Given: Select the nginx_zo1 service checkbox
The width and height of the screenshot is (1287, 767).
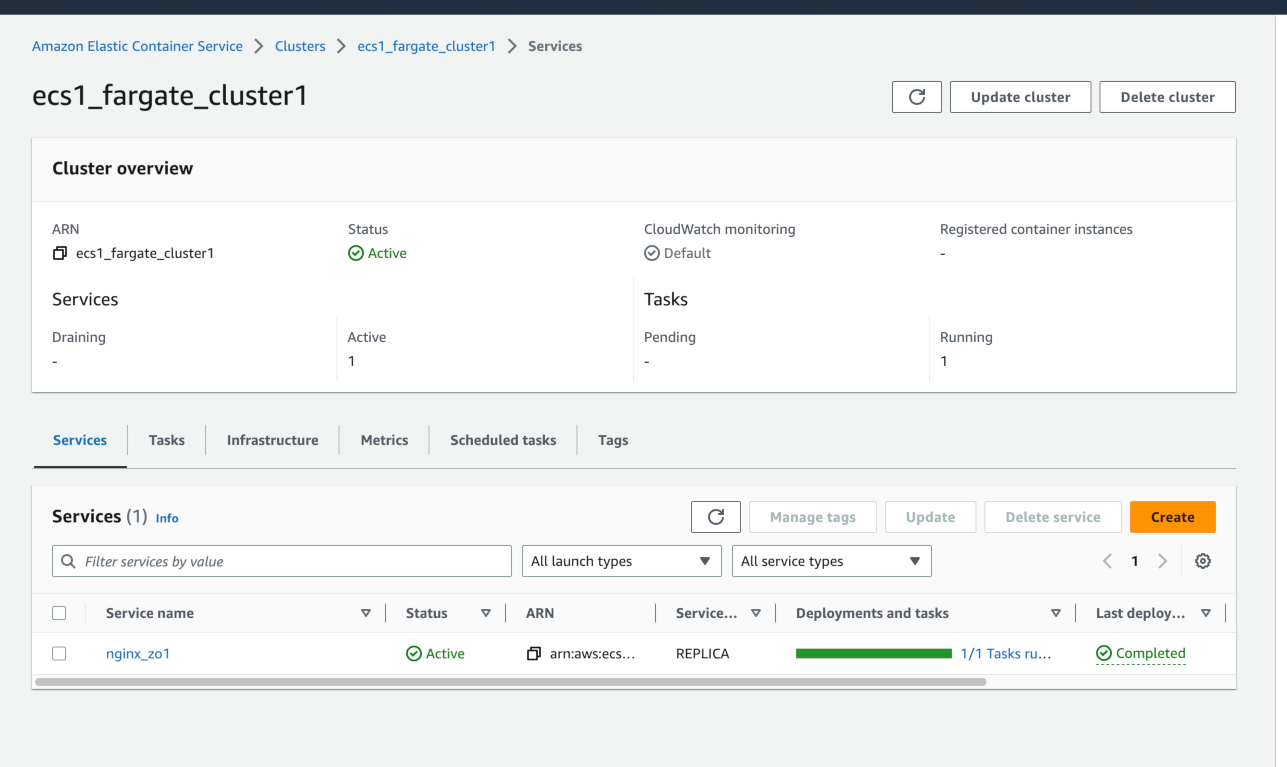Looking at the screenshot, I should [59, 654].
